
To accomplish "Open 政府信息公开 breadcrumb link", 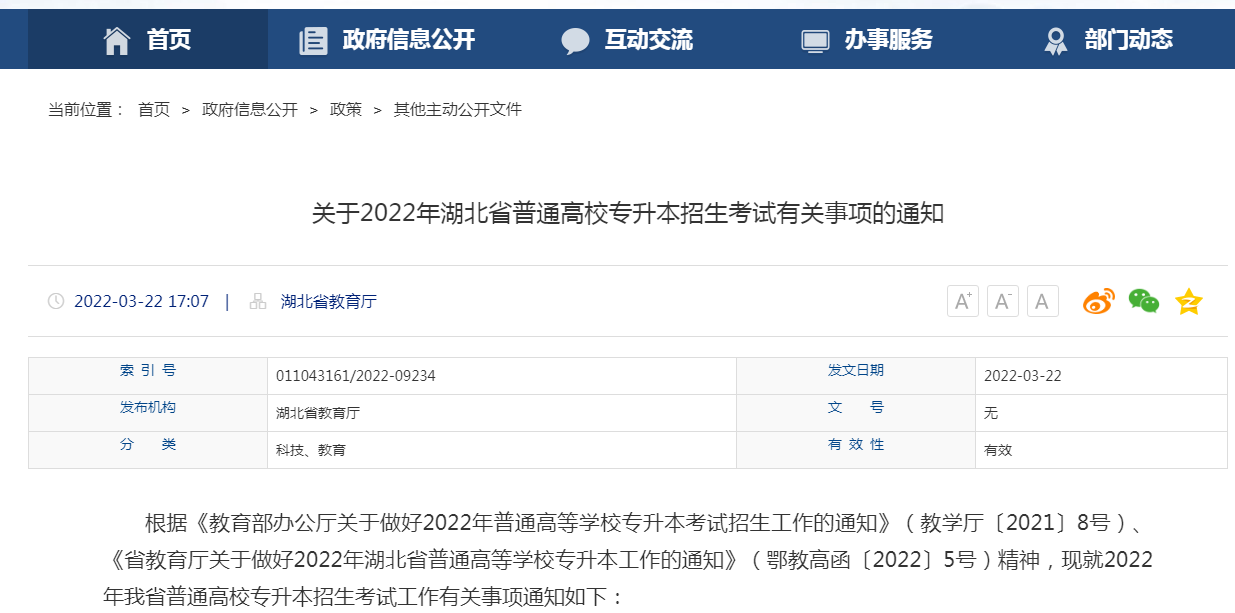I will (250, 110).
